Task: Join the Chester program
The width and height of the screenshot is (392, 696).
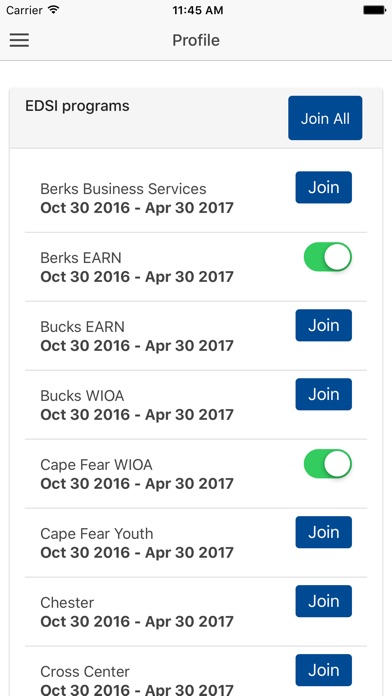Action: pos(324,601)
